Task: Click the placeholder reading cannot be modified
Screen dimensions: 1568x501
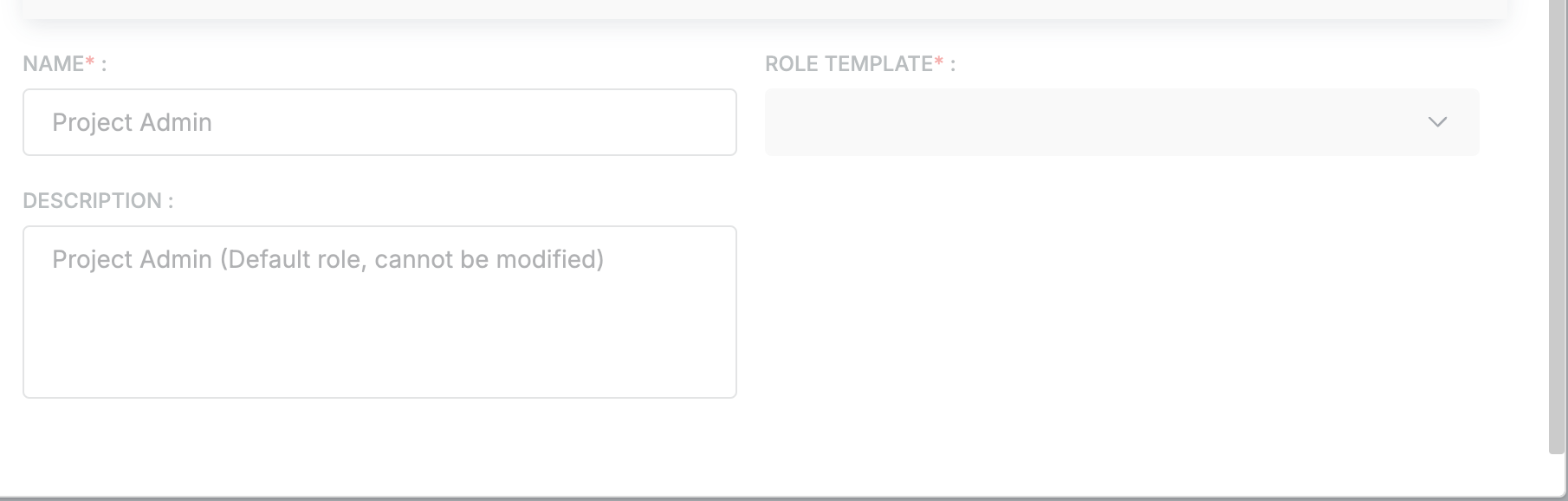Action: click(329, 258)
